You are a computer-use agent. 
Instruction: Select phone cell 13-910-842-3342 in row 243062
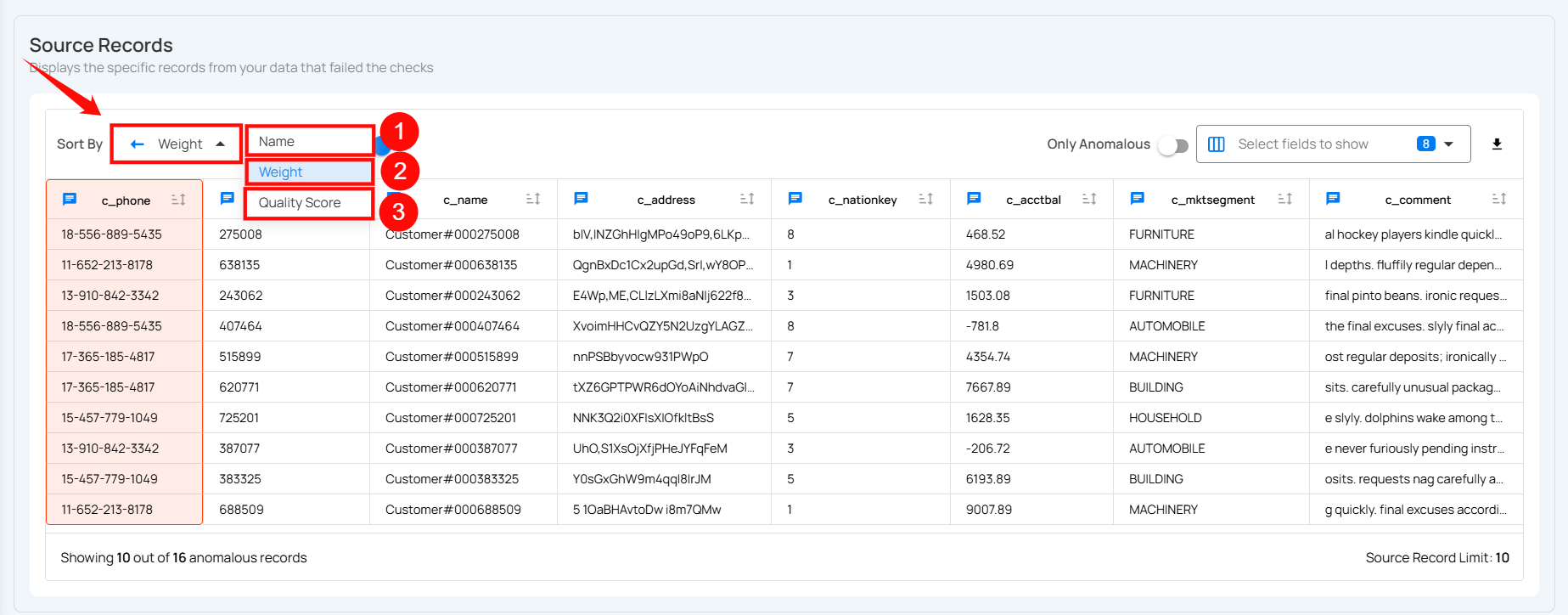click(125, 296)
